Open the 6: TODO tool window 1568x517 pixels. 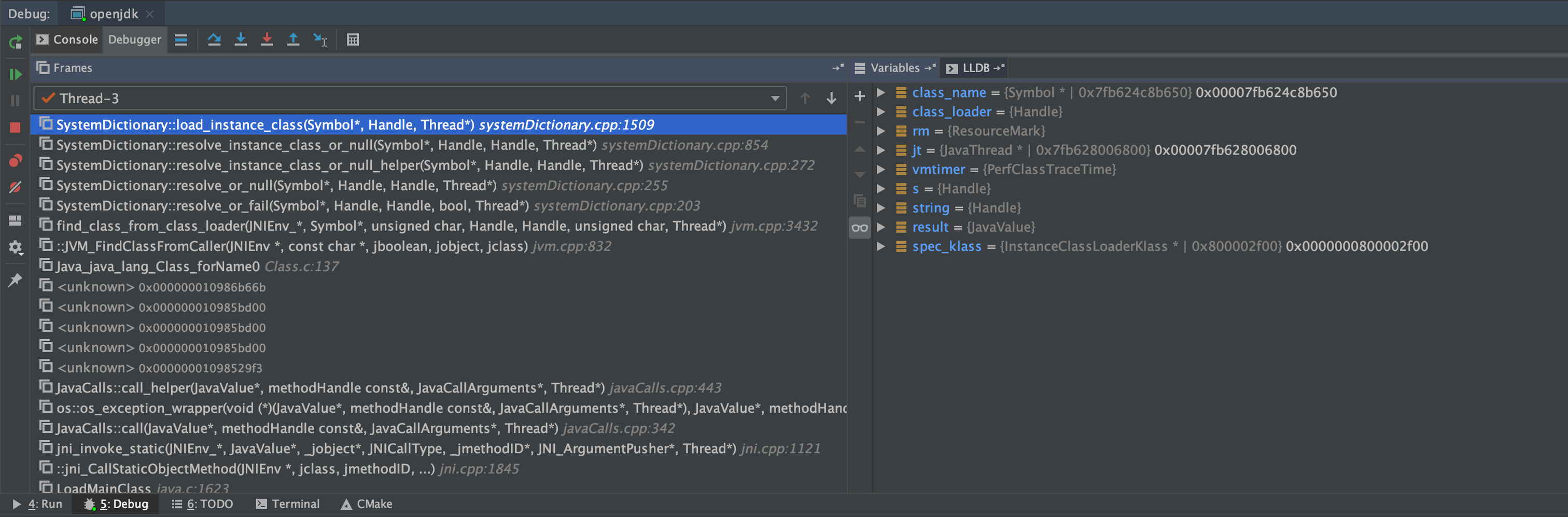pyautogui.click(x=203, y=504)
